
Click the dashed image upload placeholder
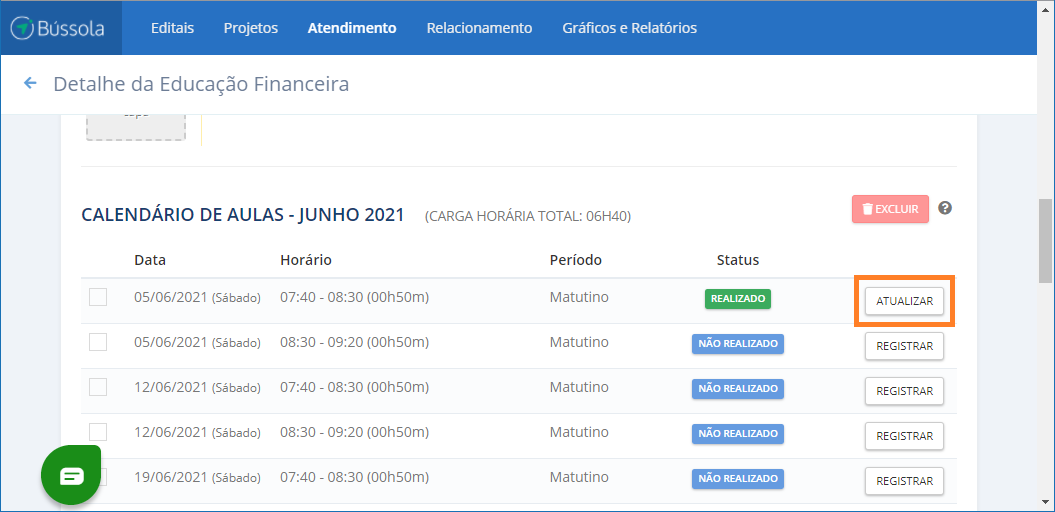click(135, 126)
